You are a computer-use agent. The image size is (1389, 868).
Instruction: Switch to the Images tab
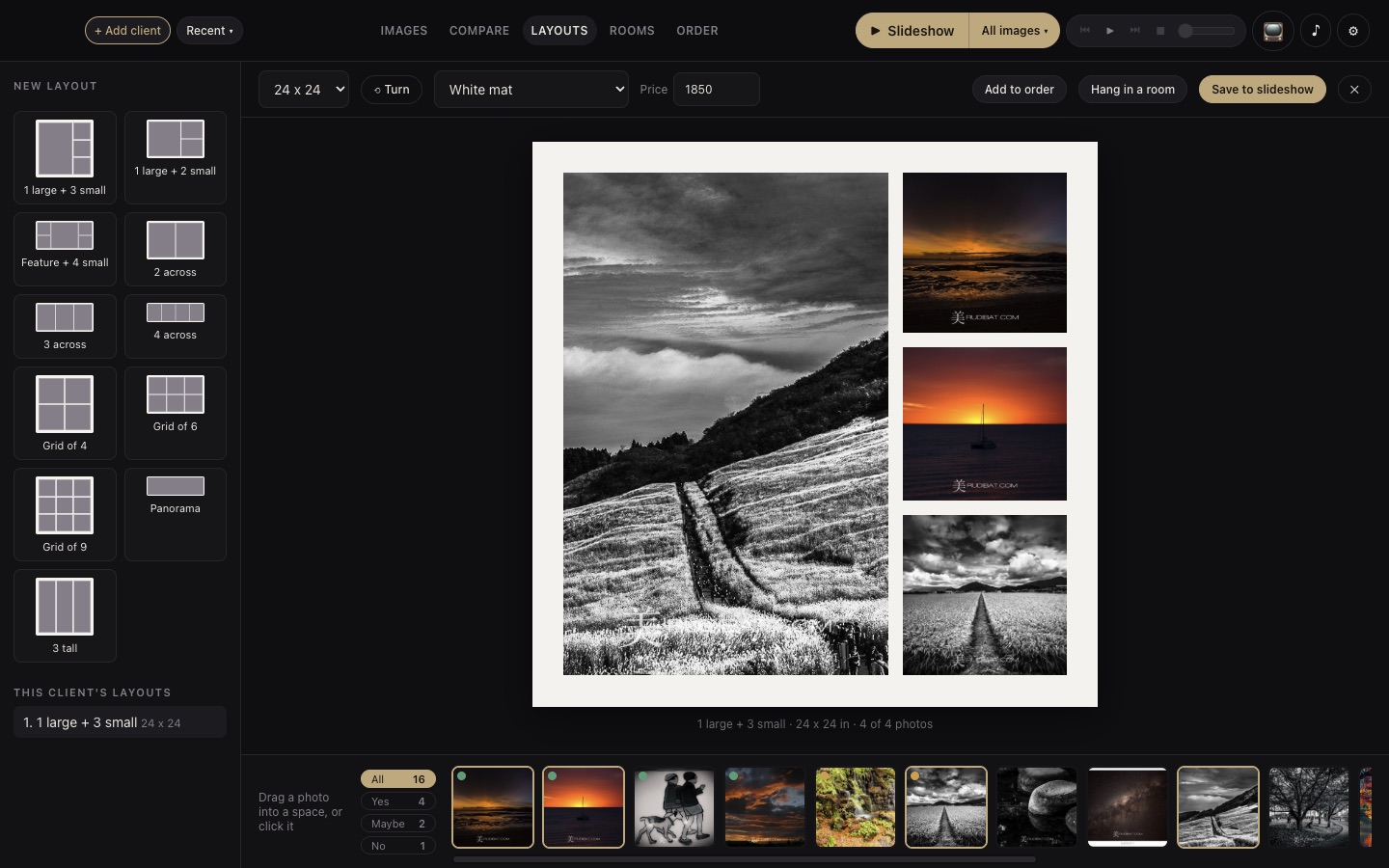404,31
